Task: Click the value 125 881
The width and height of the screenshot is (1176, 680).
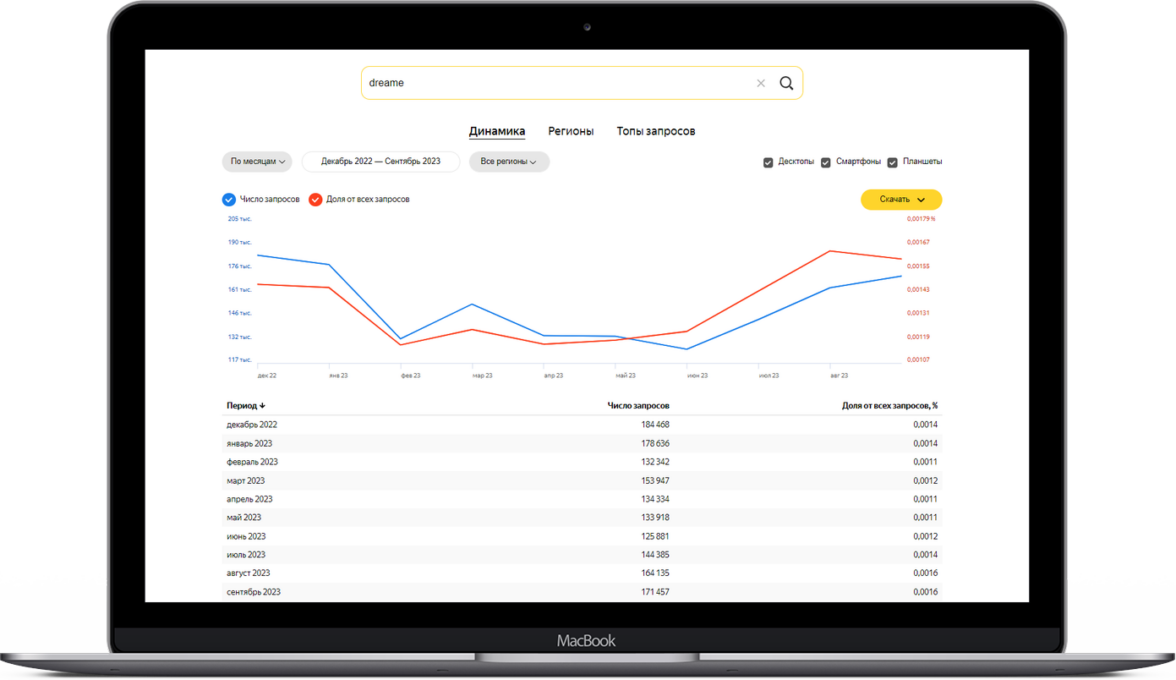Action: pyautogui.click(x=655, y=536)
